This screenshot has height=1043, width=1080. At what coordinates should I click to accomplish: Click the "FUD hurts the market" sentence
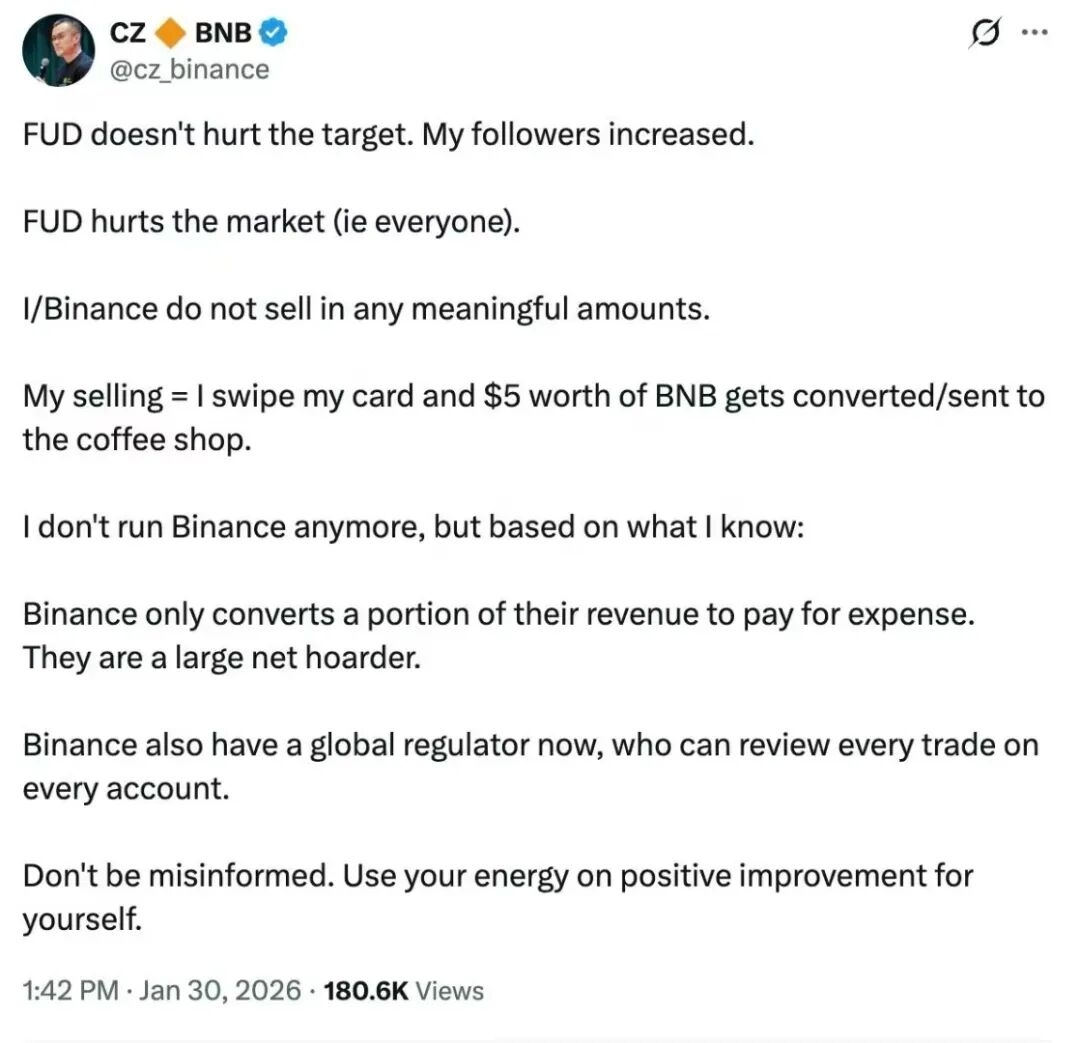pos(271,221)
